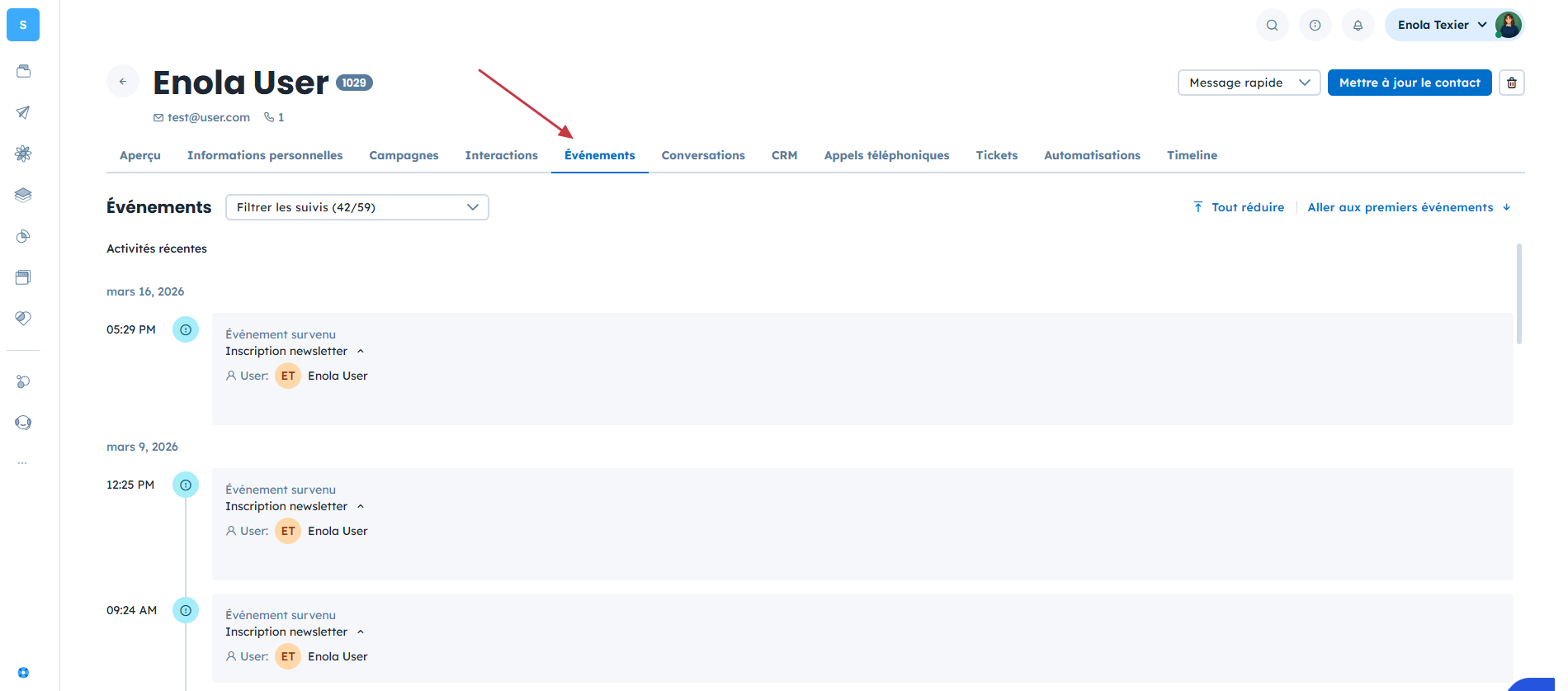This screenshot has width=1568, height=691.
Task: Open notifications bell icon
Action: [x=1358, y=25]
